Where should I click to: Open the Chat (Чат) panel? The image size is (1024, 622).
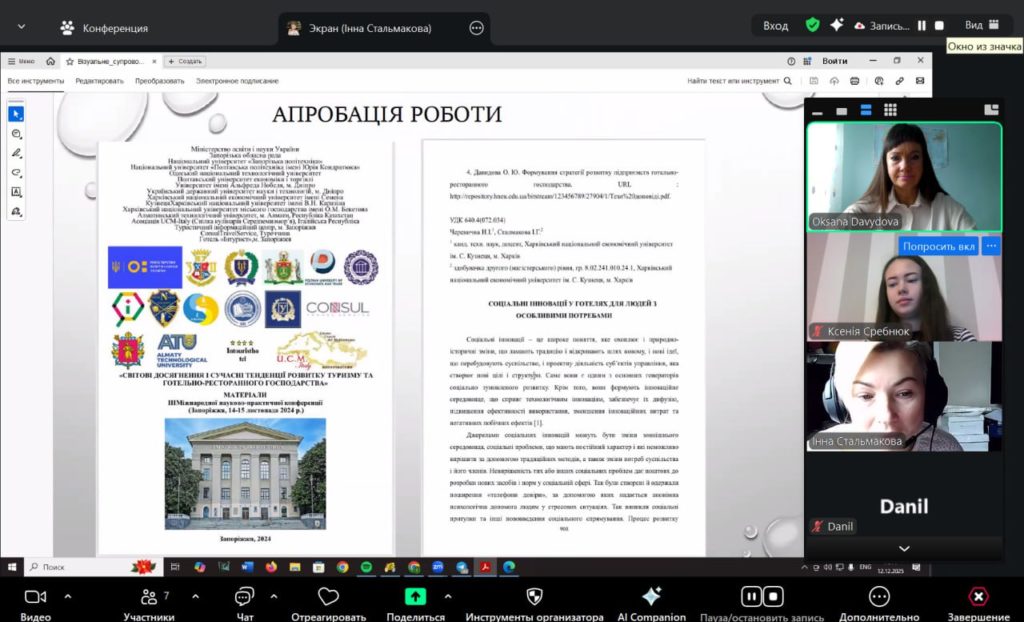[244, 596]
